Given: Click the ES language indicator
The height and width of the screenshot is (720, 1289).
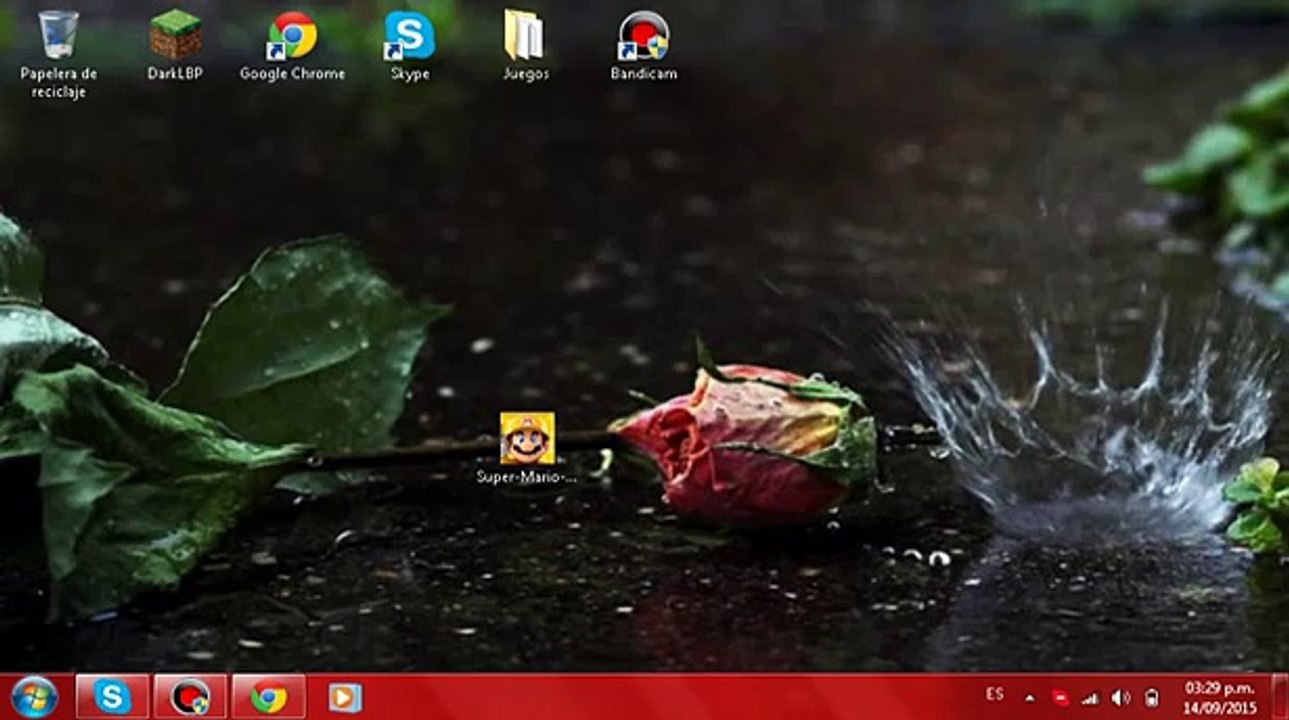Looking at the screenshot, I should point(994,694).
